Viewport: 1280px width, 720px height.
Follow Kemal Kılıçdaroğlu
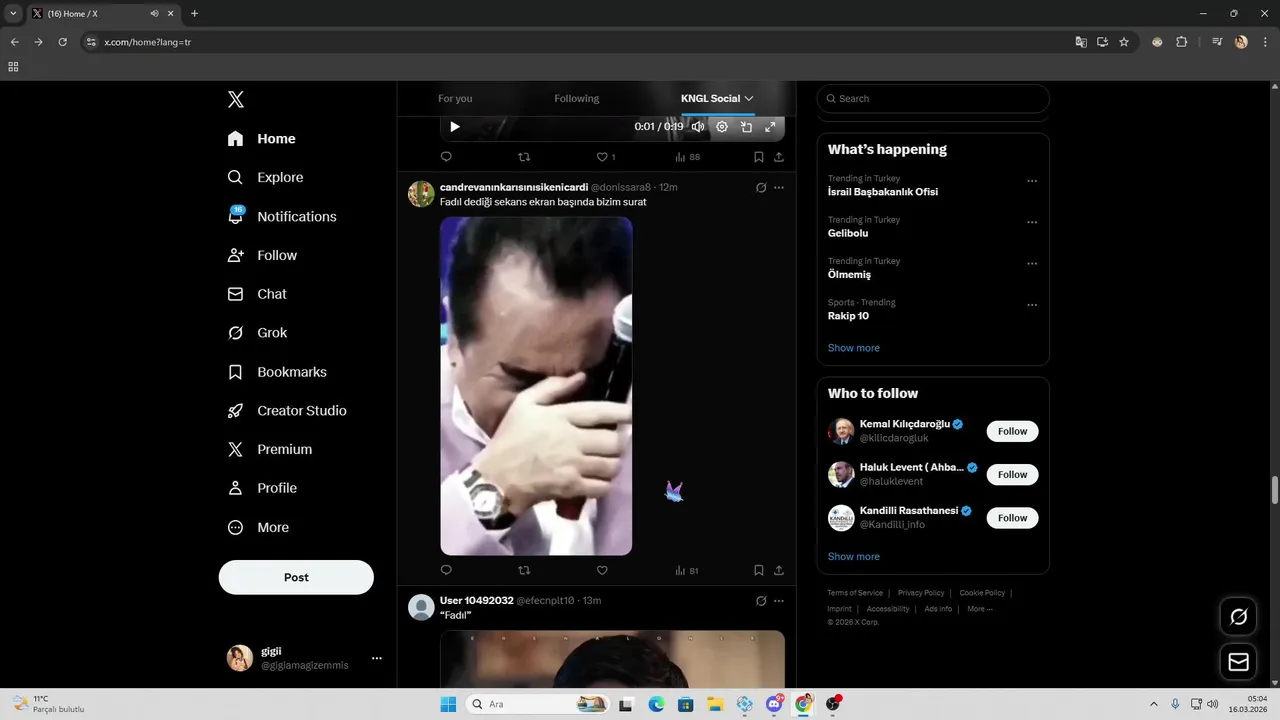click(1012, 431)
